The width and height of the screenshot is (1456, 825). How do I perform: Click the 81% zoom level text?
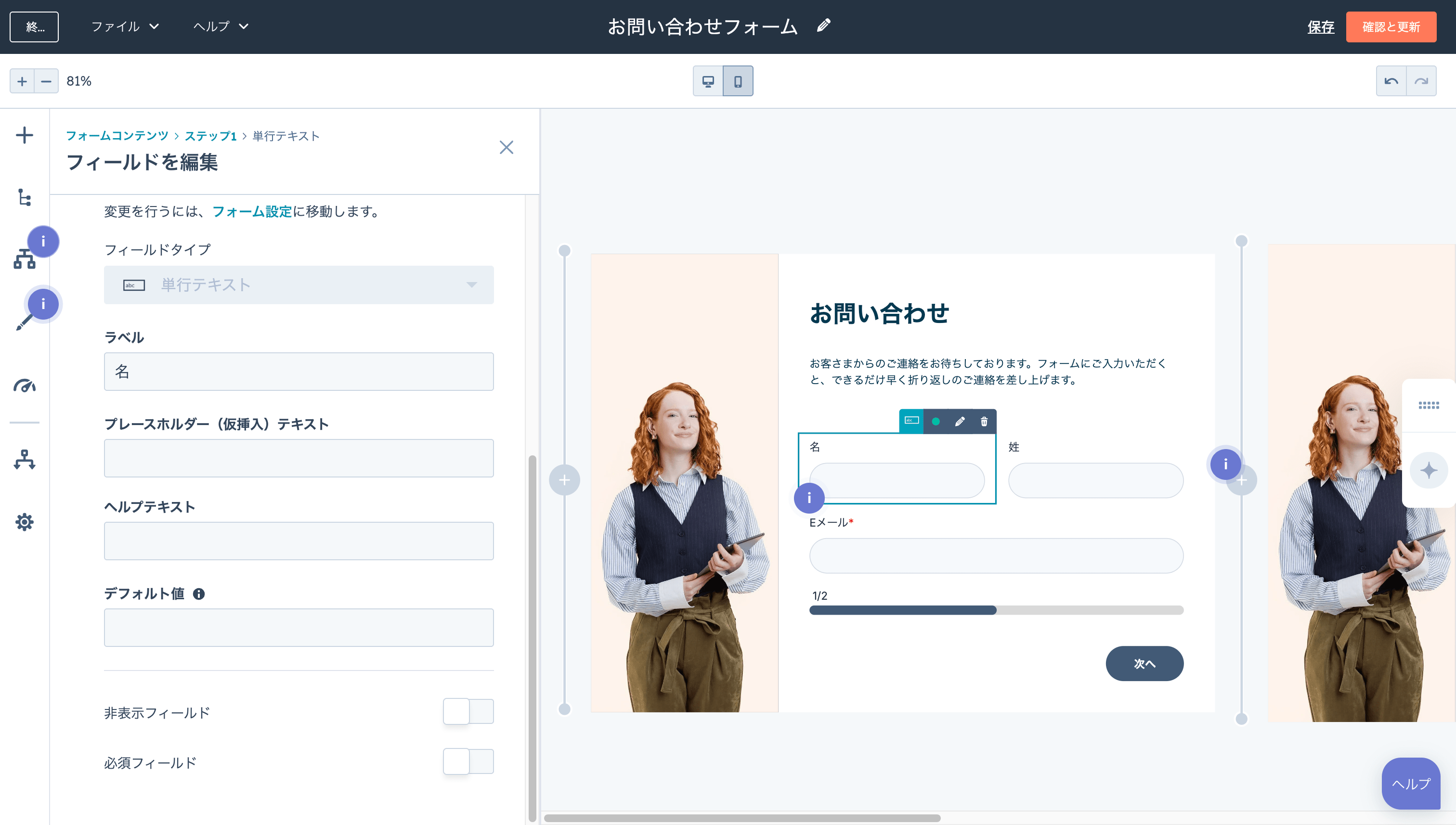79,81
